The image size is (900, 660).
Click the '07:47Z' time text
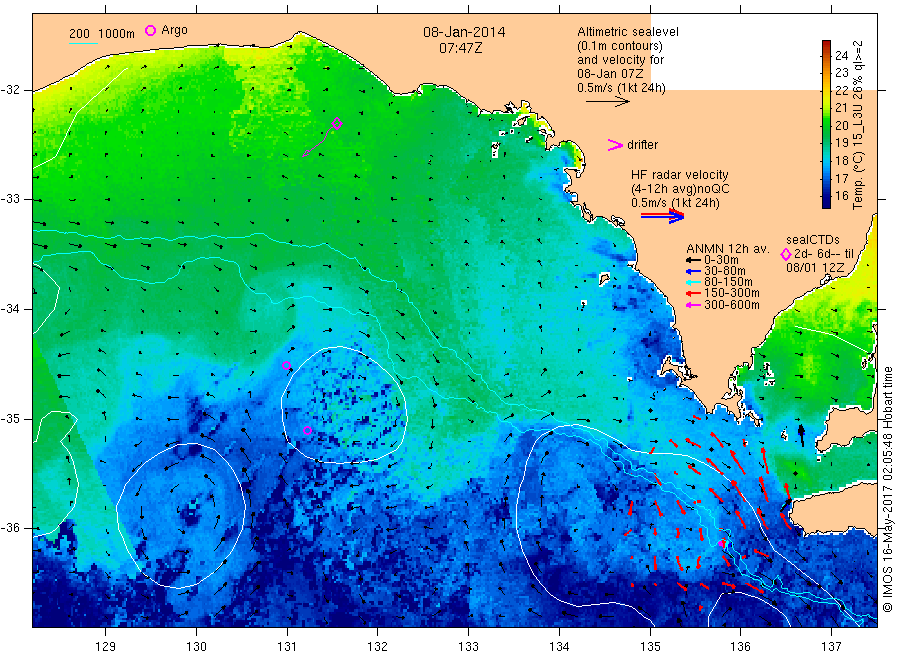tap(460, 48)
